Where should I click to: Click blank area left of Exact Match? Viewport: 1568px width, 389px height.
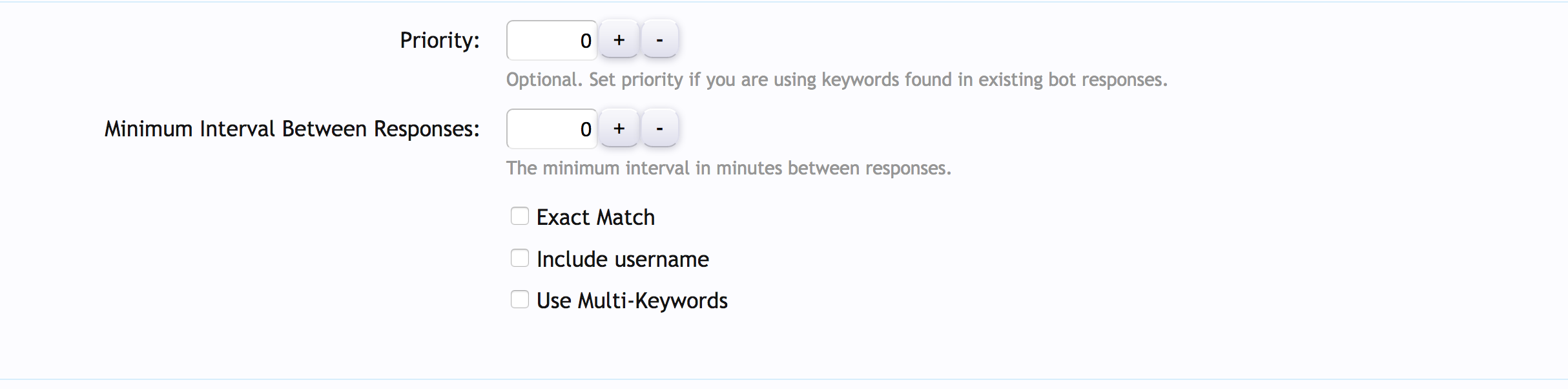(291, 217)
